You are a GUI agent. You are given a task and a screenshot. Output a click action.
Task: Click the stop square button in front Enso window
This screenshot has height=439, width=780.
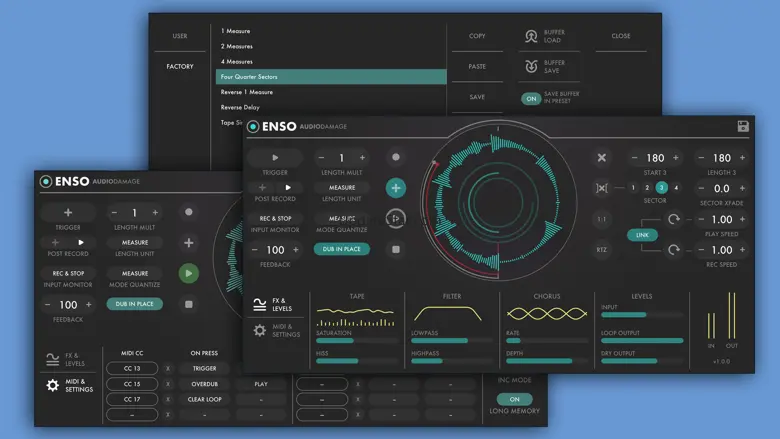(395, 249)
